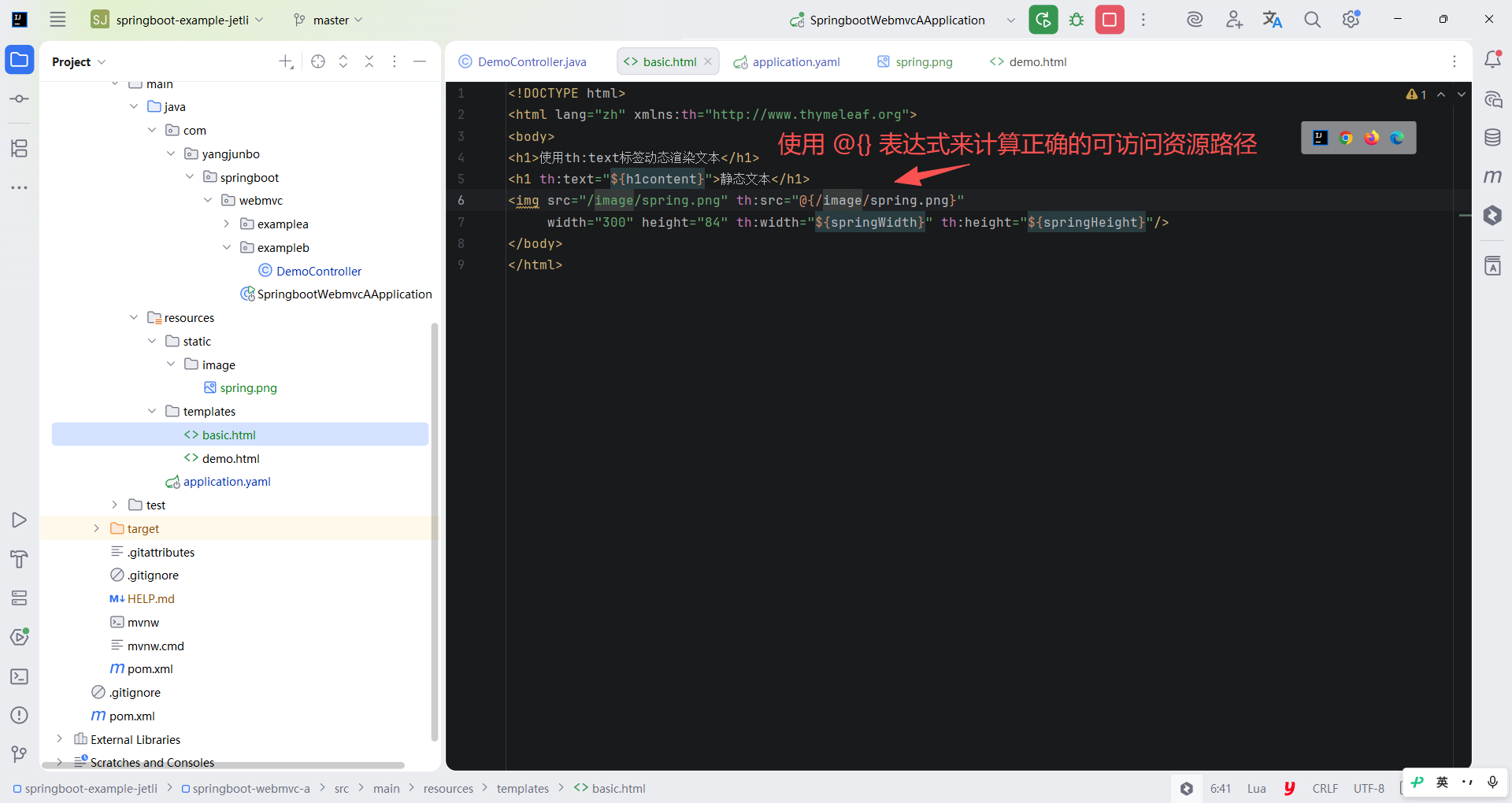1512x803 pixels.
Task: Open Project panel options menu
Action: pos(395,61)
